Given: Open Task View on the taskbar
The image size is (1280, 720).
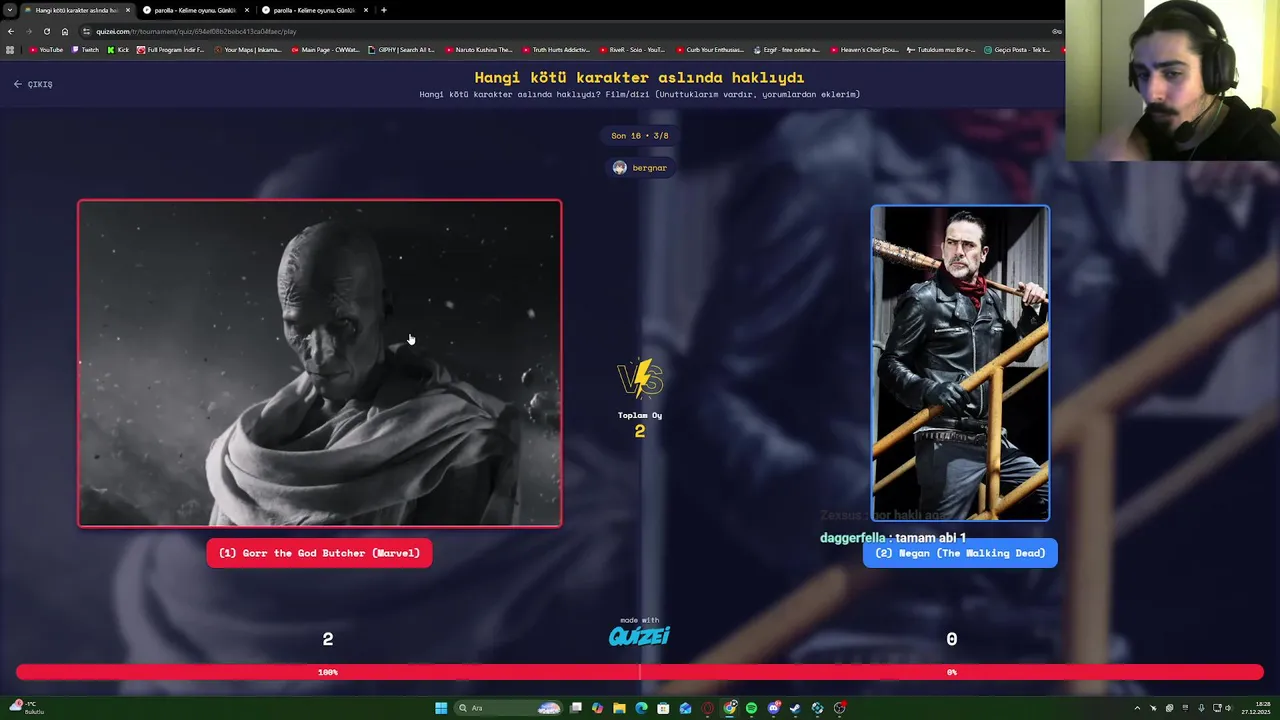Looking at the screenshot, I should point(576,708).
